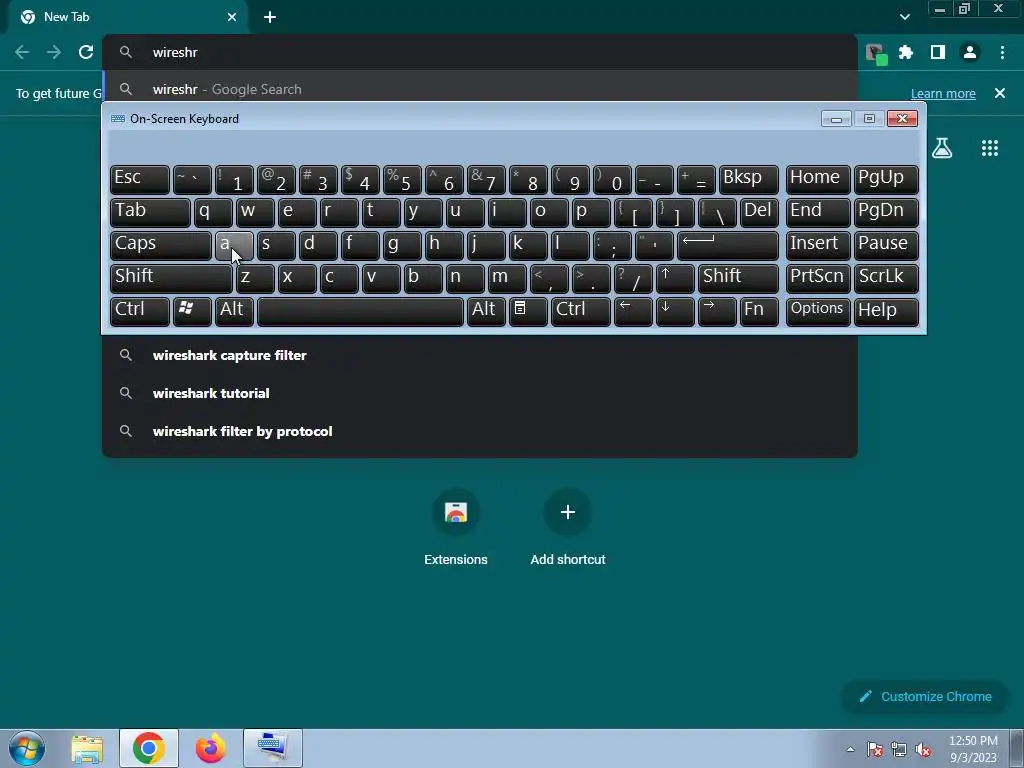Choose 'wireshark filter by protocol' suggestion

point(479,431)
